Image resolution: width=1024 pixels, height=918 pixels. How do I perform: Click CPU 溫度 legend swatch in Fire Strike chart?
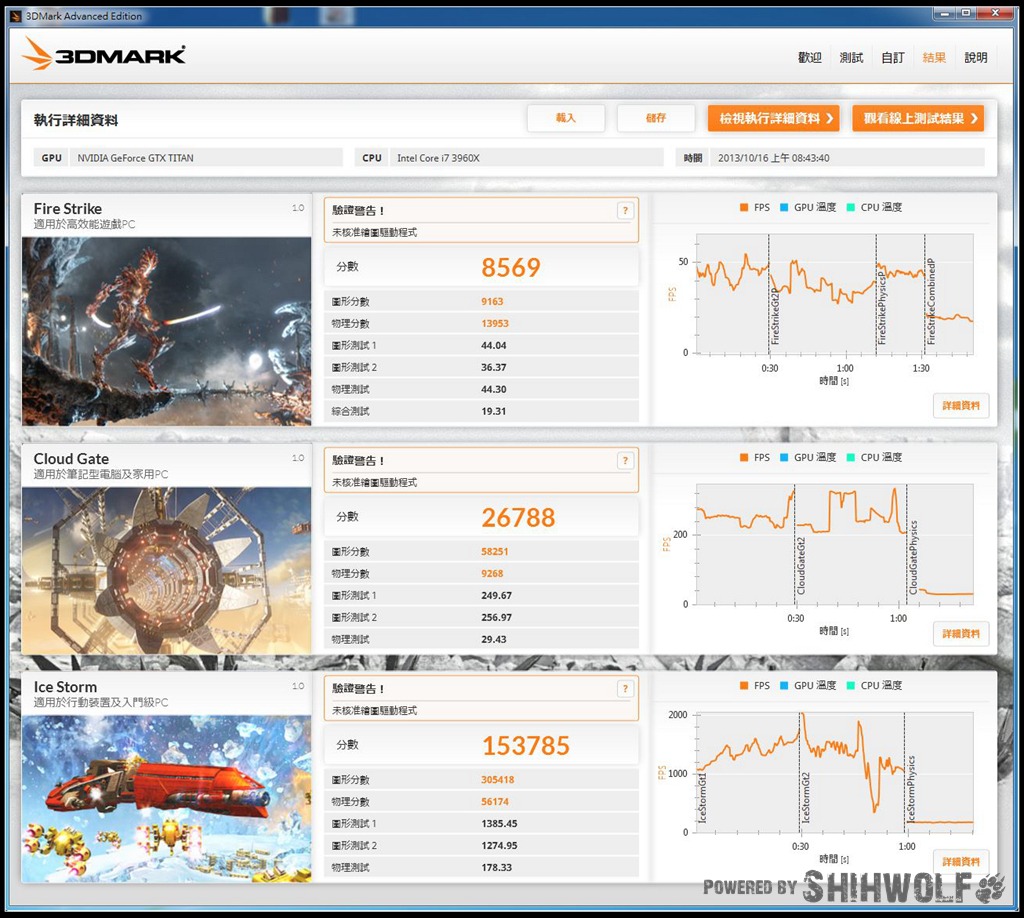coord(851,208)
